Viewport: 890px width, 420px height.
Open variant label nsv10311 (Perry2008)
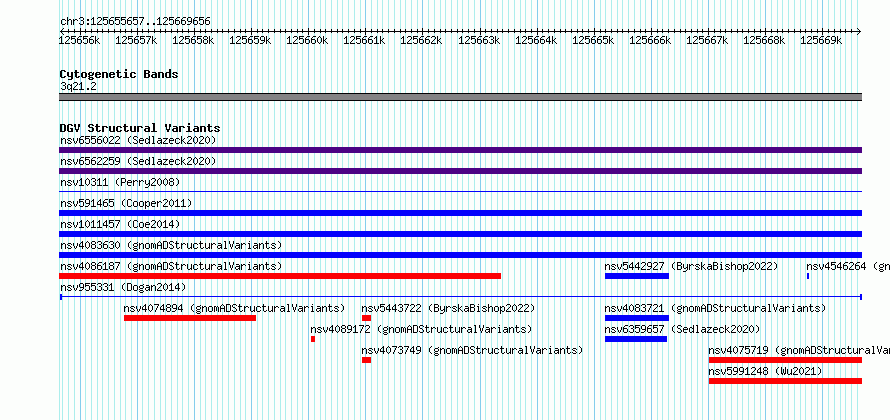120,182
